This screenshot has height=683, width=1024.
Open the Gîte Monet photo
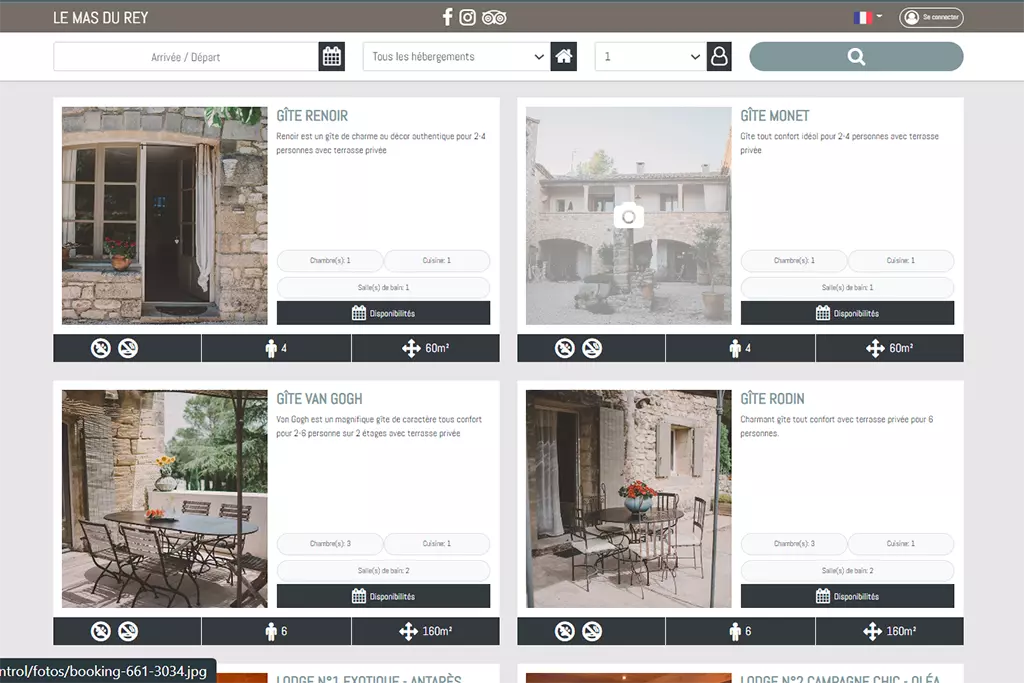pos(628,215)
